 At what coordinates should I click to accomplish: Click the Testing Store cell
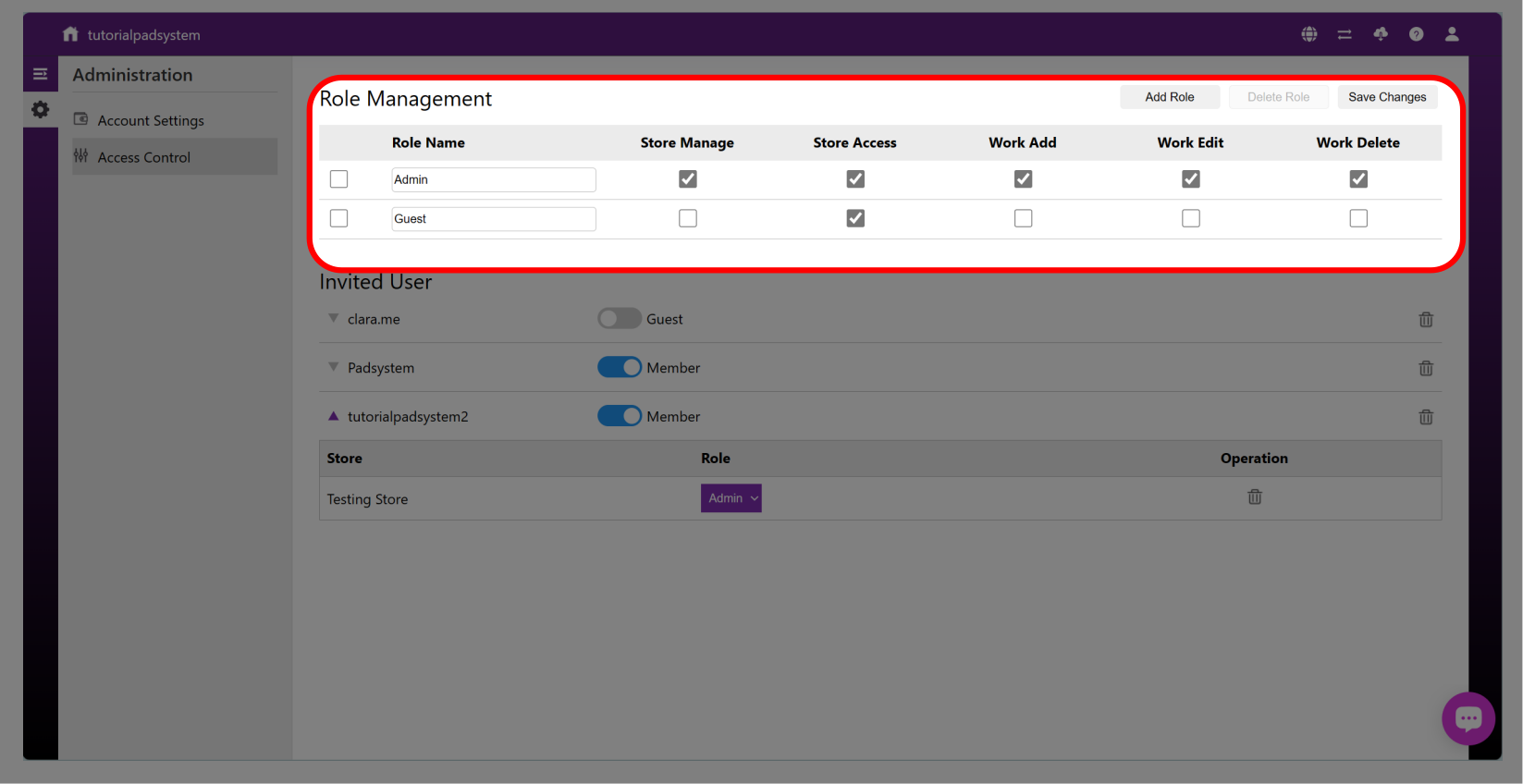pos(367,499)
